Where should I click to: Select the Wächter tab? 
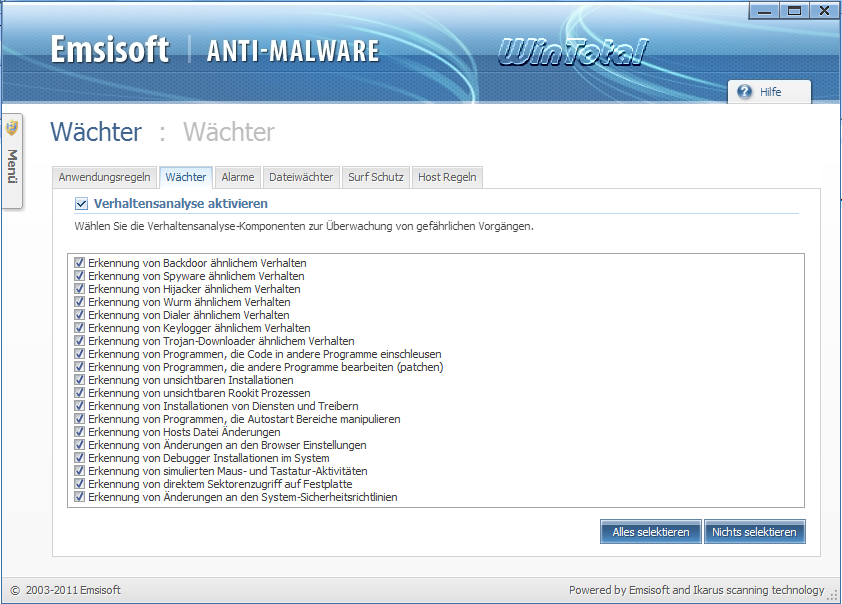(186, 177)
